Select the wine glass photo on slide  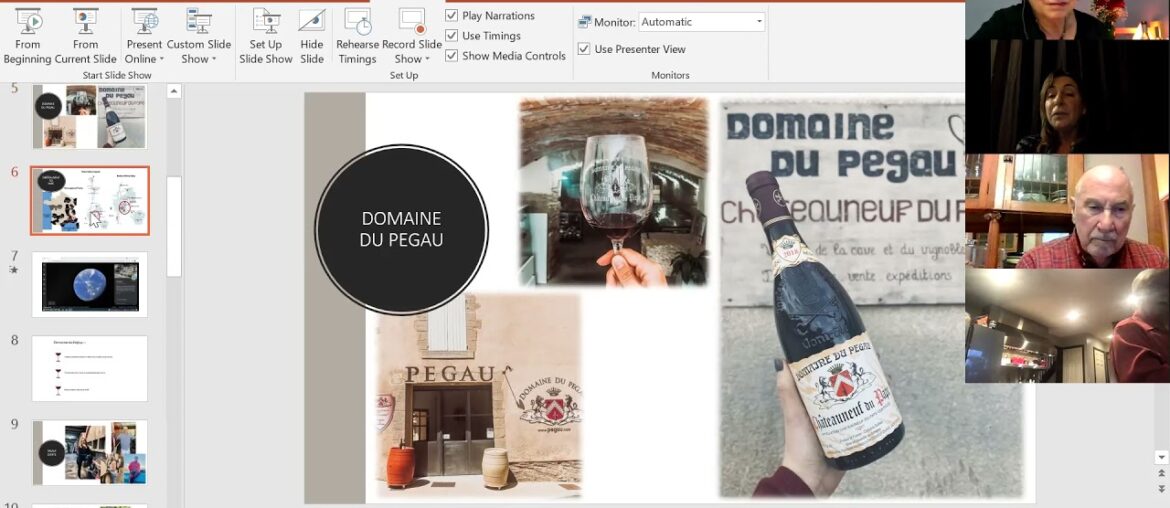(613, 192)
